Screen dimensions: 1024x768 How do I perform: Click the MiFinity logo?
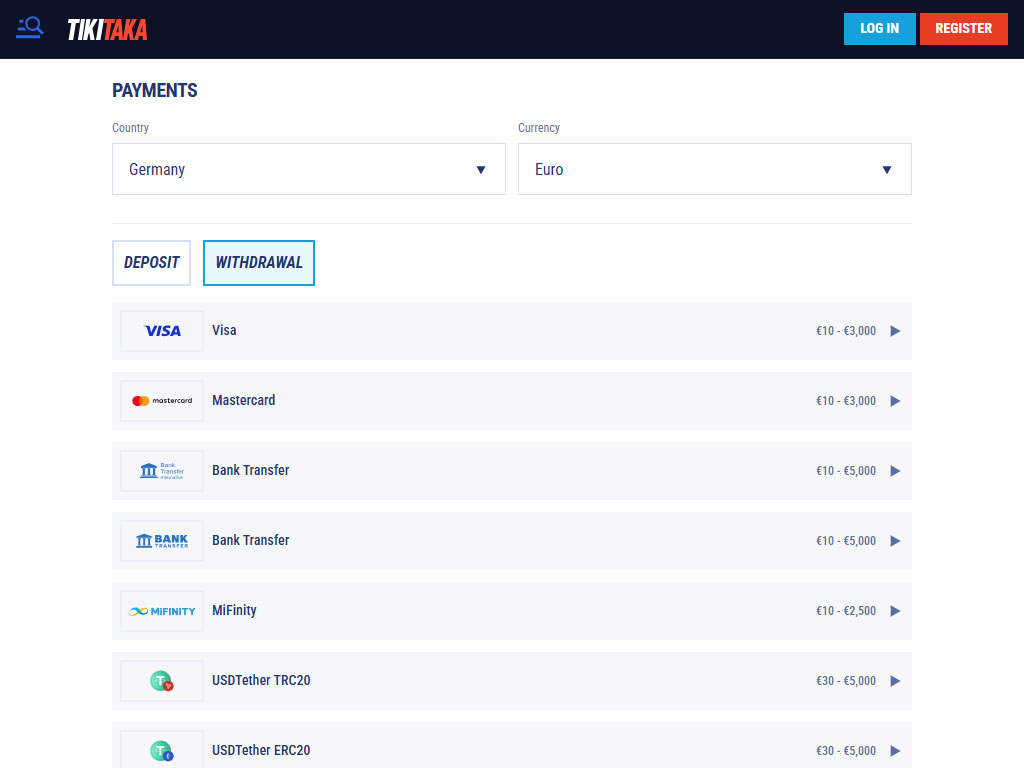click(x=162, y=611)
